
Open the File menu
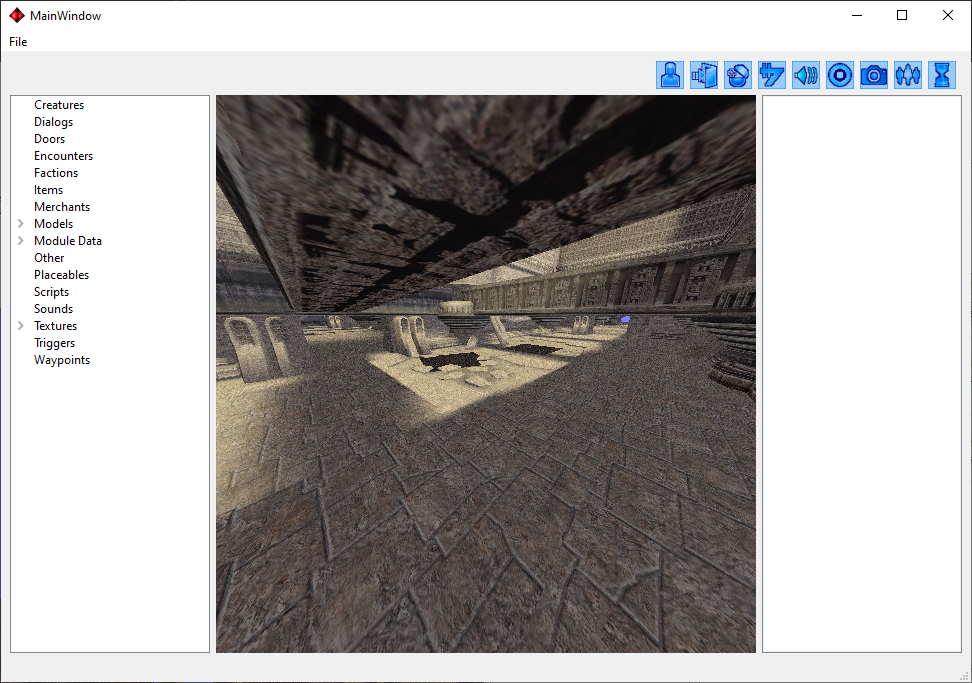click(x=18, y=42)
